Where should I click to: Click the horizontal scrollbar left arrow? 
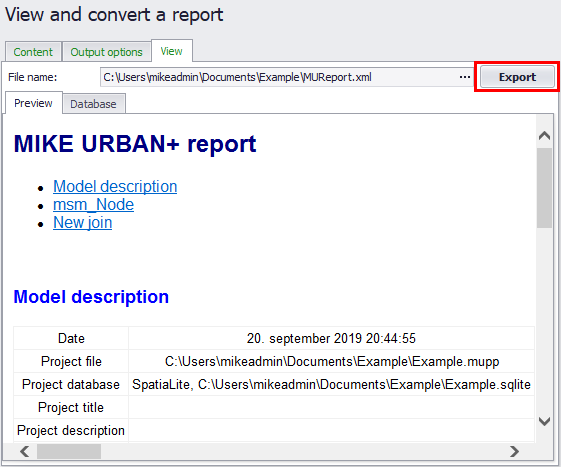click(24, 451)
